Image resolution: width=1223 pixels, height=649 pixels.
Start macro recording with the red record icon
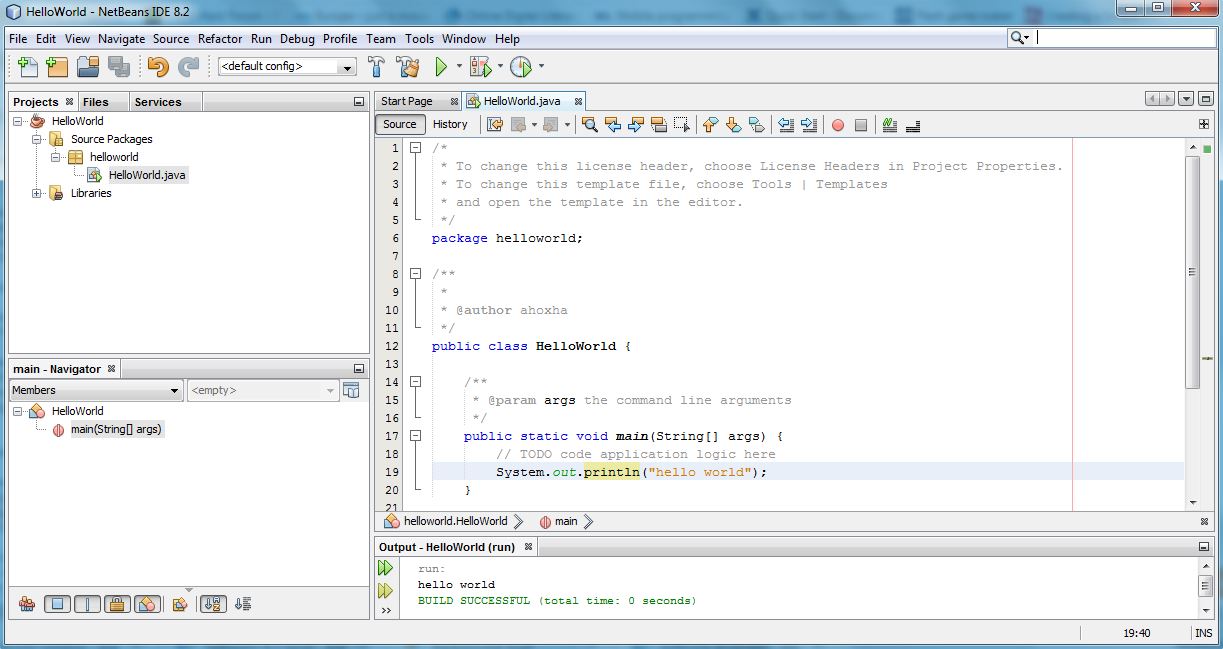[838, 124]
